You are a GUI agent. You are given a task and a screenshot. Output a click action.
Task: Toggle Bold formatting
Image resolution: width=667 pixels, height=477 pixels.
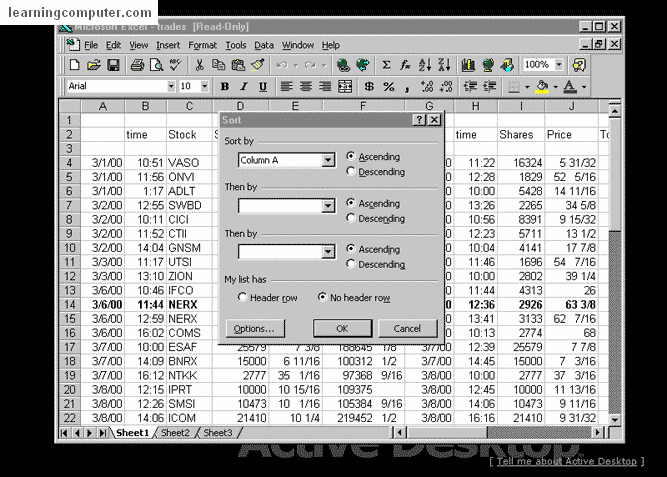coord(225,87)
